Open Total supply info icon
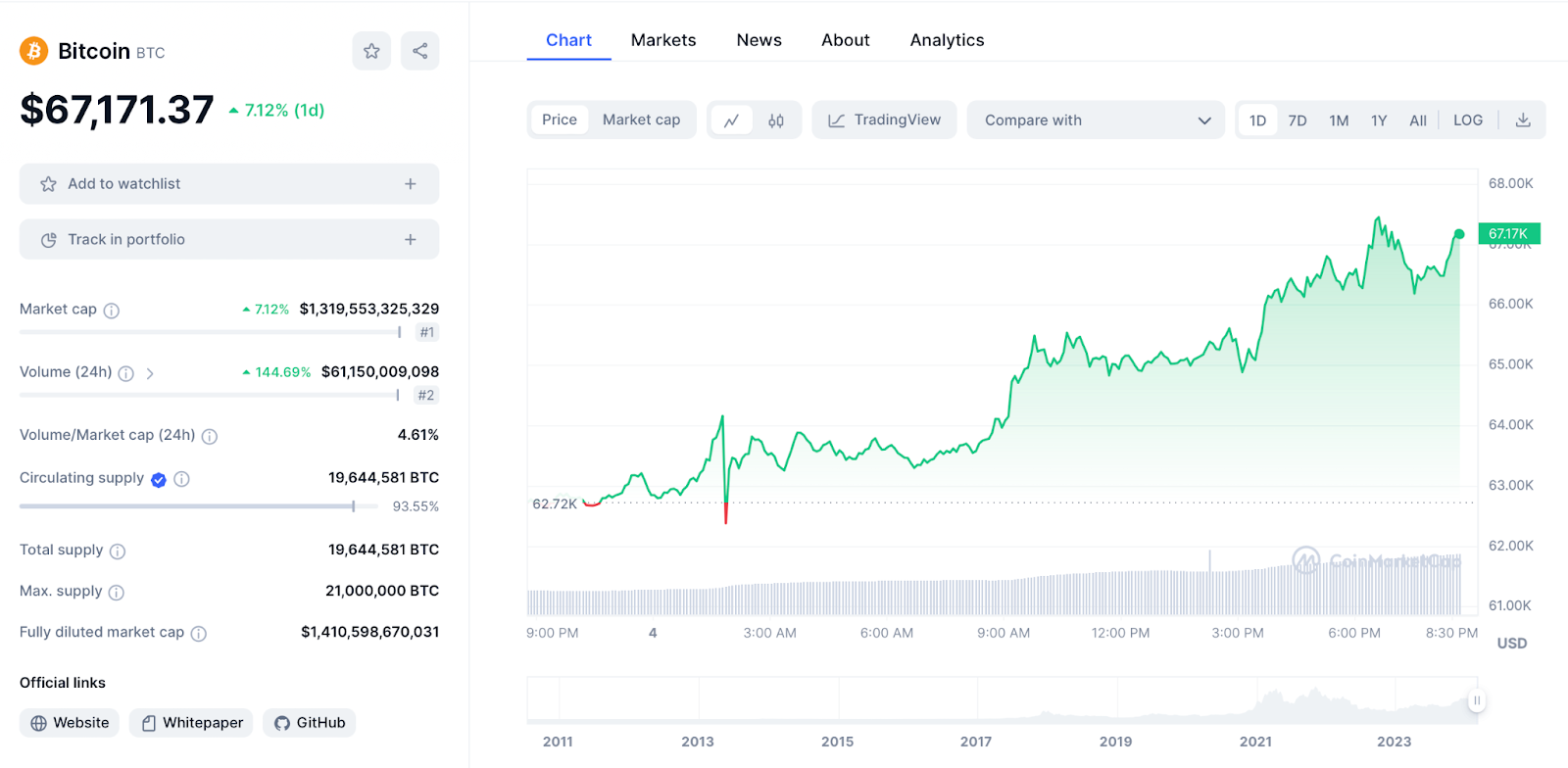Viewport: 1568px width, 768px height. [118, 552]
